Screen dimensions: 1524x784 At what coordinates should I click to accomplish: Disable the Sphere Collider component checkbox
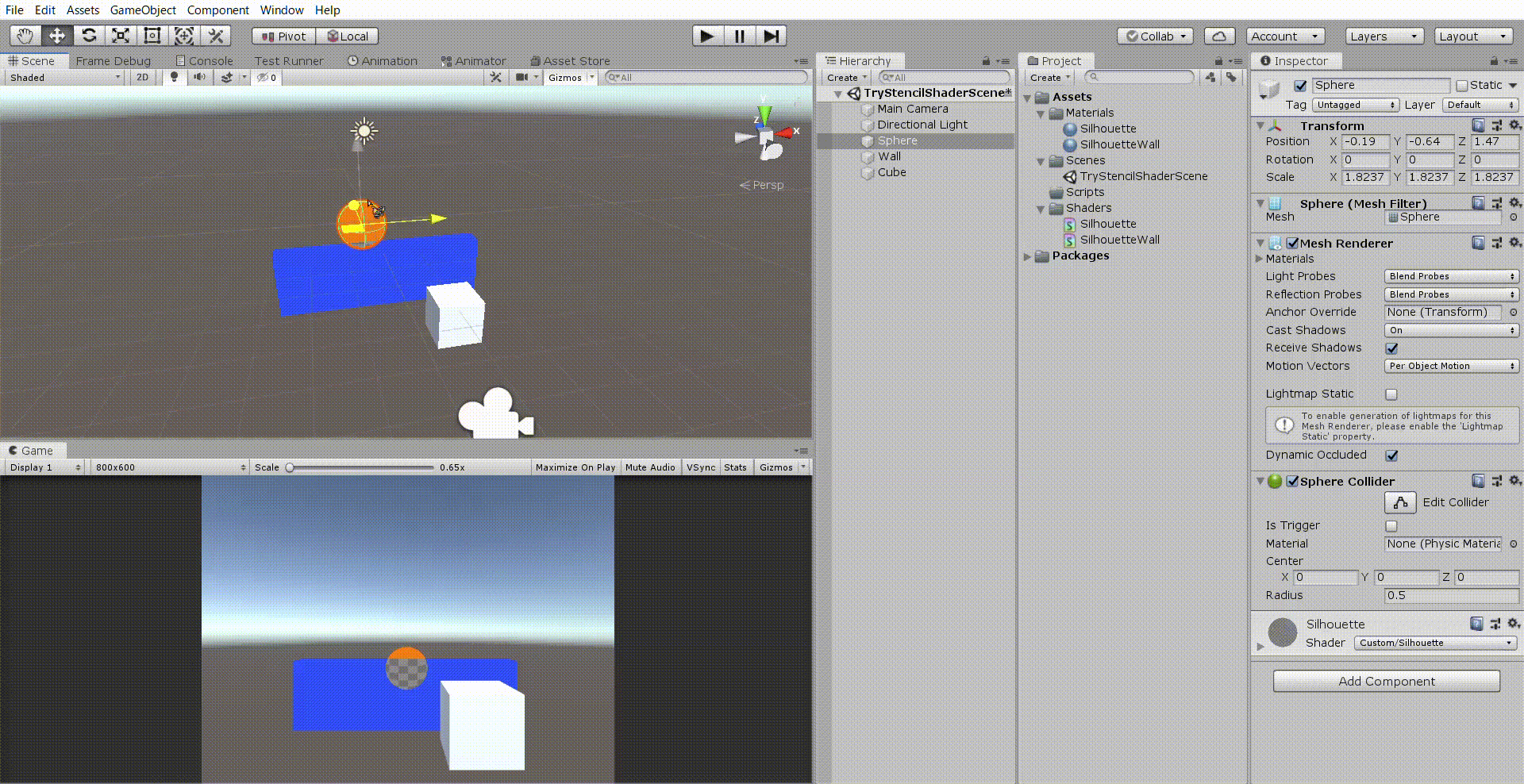pos(1292,481)
